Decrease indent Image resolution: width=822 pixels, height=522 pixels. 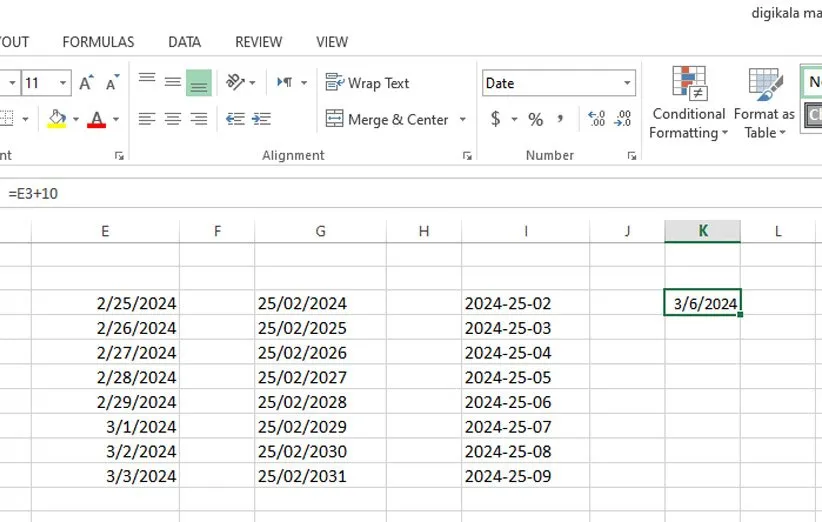[235, 119]
